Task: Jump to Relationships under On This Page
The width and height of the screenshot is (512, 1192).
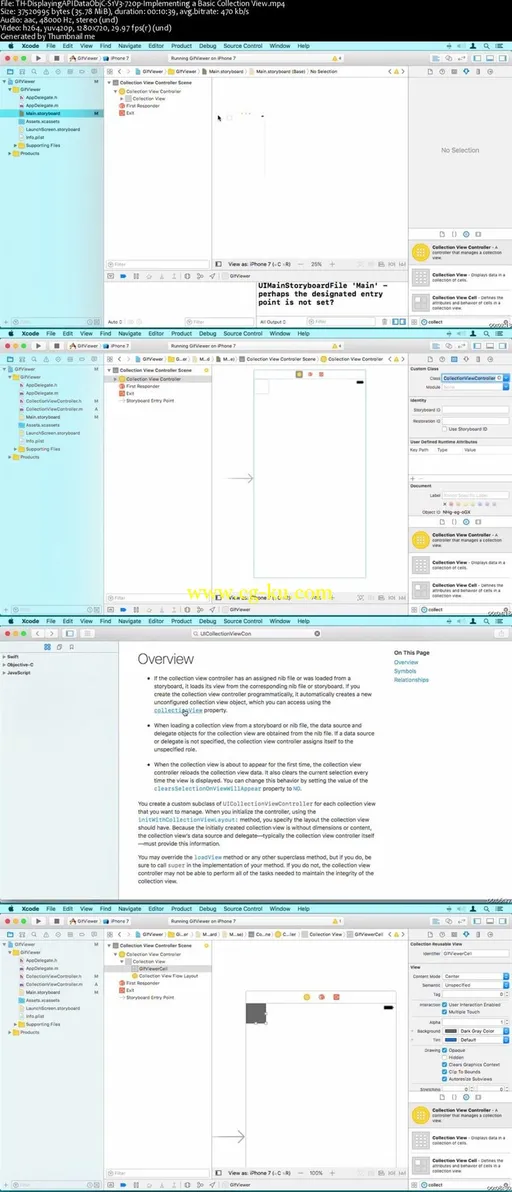Action: coord(411,680)
